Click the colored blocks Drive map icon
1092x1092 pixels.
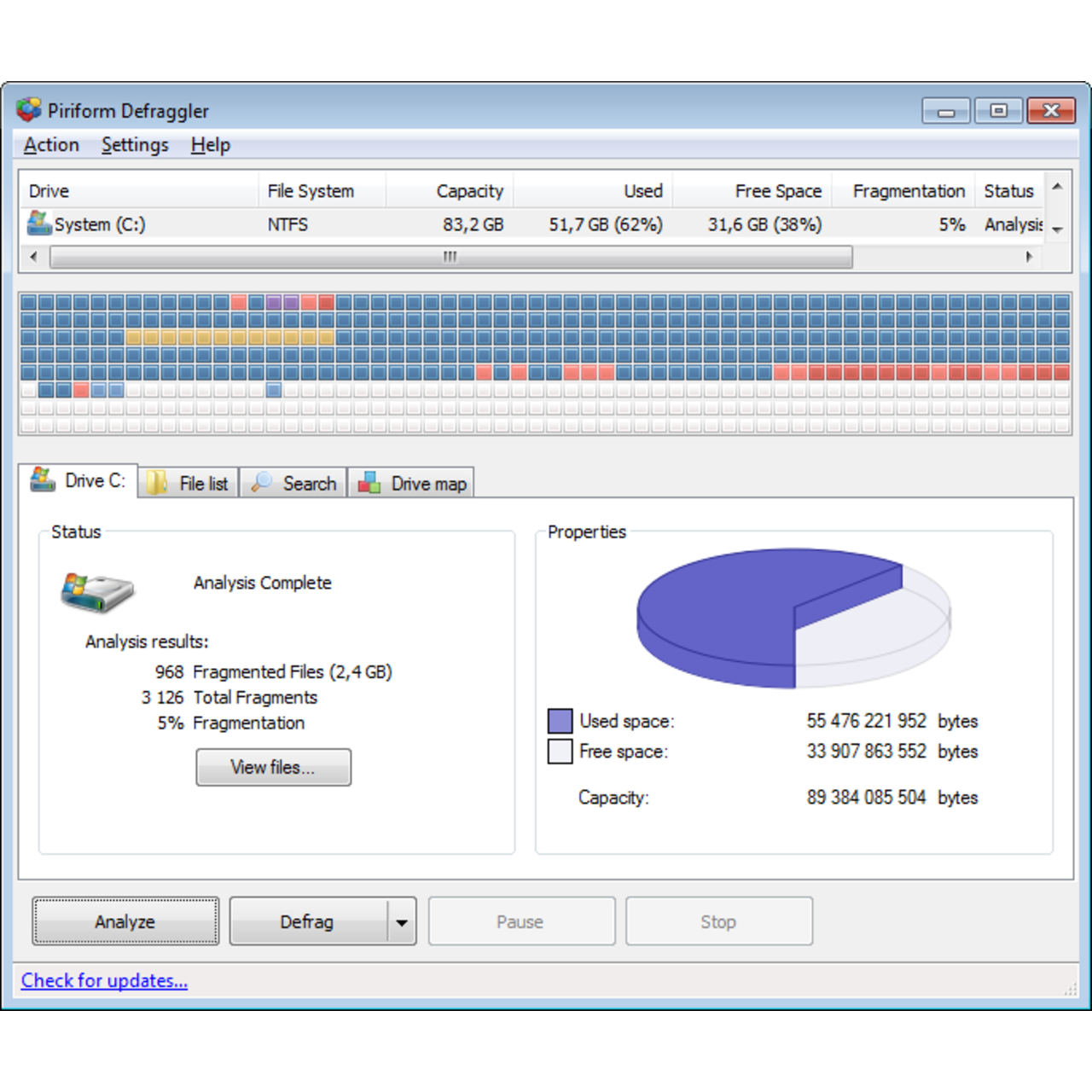(369, 483)
